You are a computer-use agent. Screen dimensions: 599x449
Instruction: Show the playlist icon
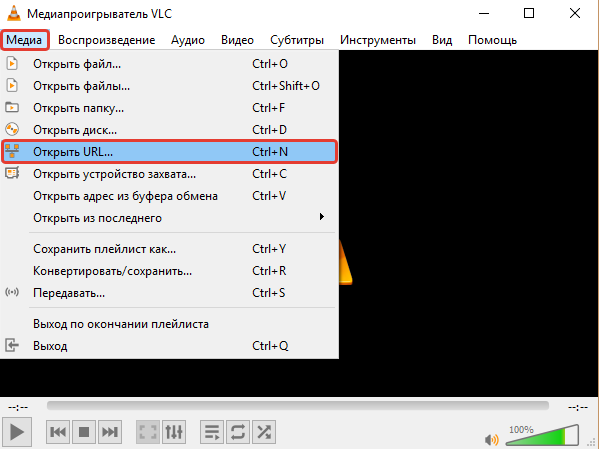pos(212,432)
